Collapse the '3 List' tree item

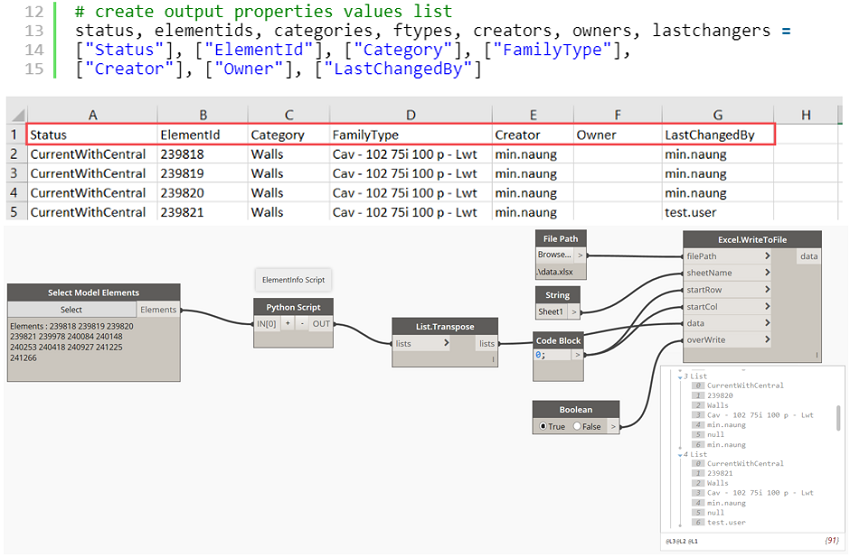680,375
